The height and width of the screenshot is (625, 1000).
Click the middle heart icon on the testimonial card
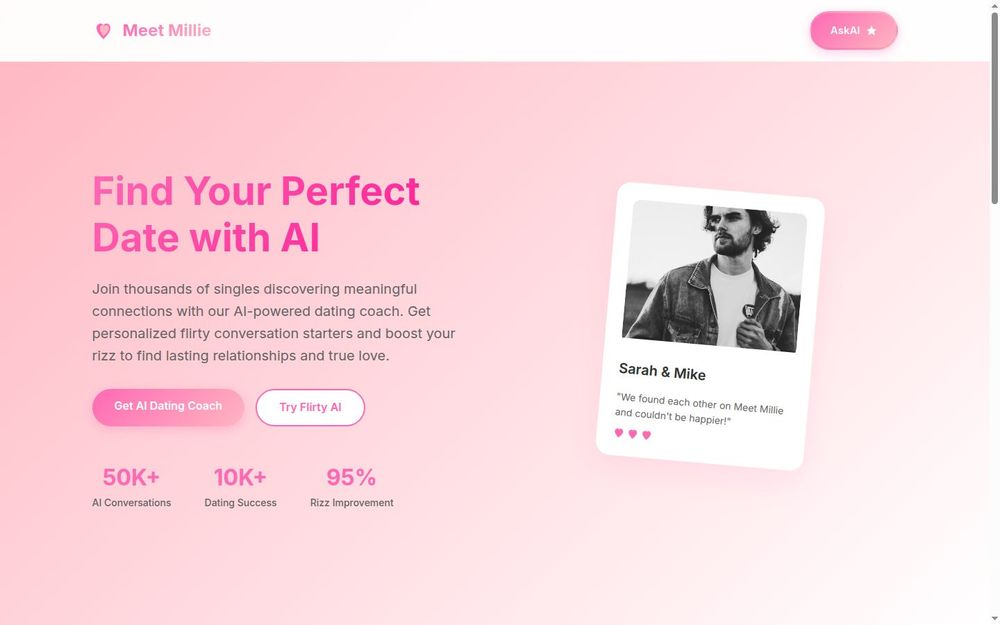click(x=632, y=434)
